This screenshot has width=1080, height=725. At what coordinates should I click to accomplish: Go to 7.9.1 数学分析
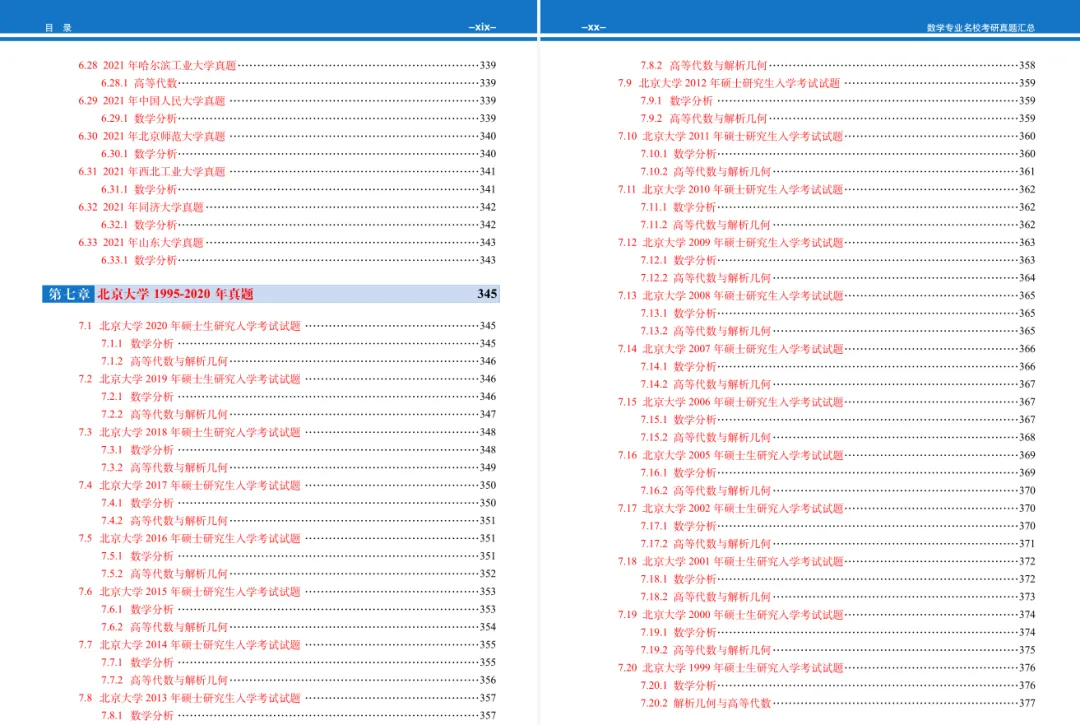pos(838,101)
